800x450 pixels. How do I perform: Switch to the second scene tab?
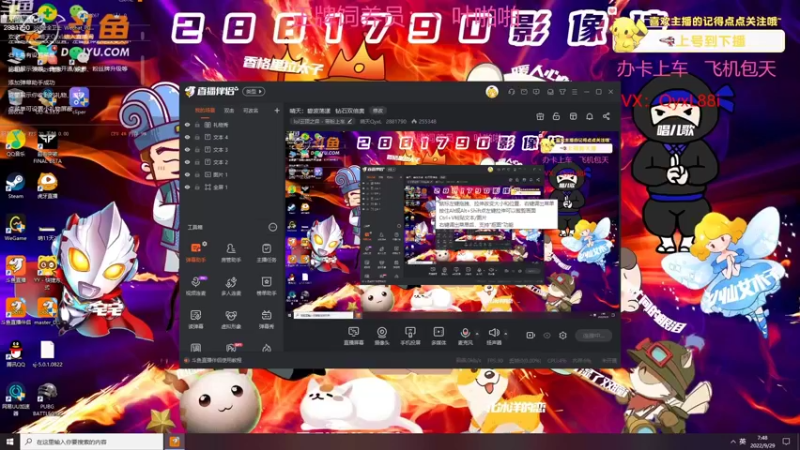point(229,110)
